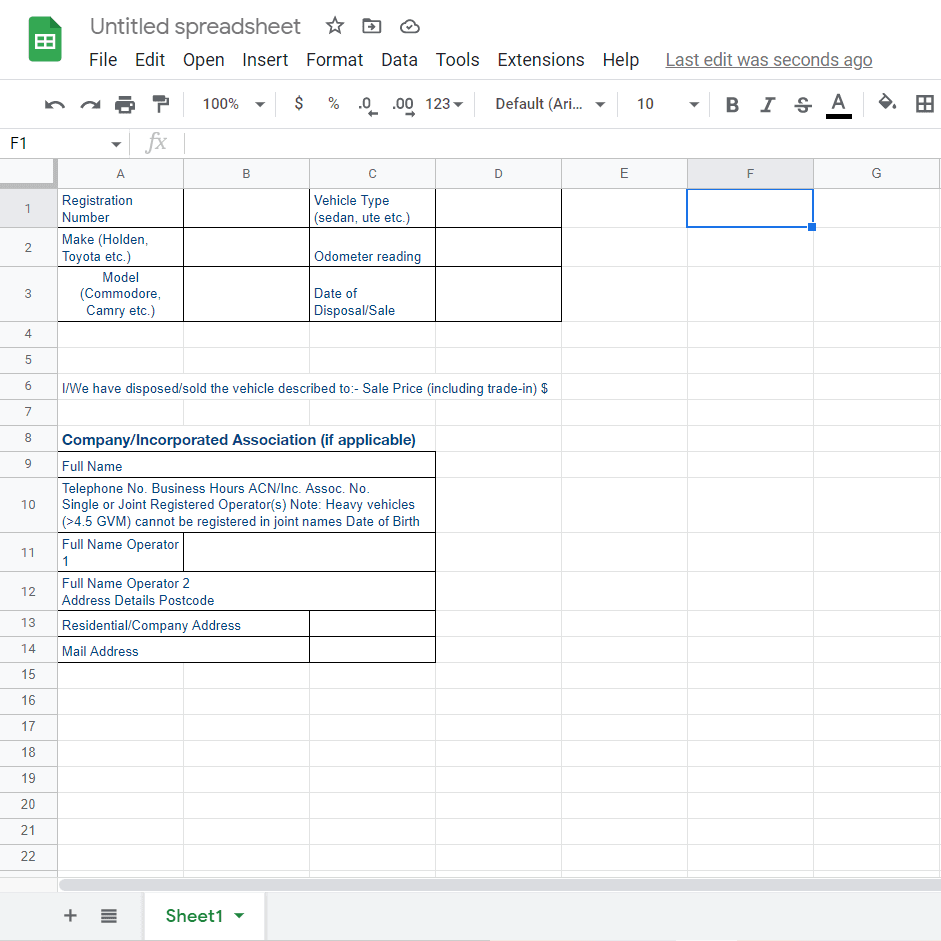This screenshot has height=941, width=941.
Task: Star the Untitled spreadsheet
Action: [335, 26]
